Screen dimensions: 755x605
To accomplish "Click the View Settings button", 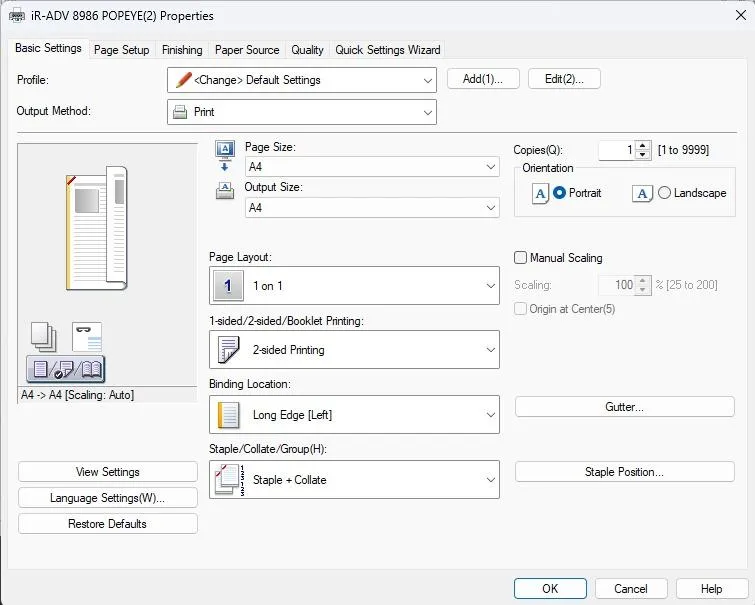I will tap(108, 472).
